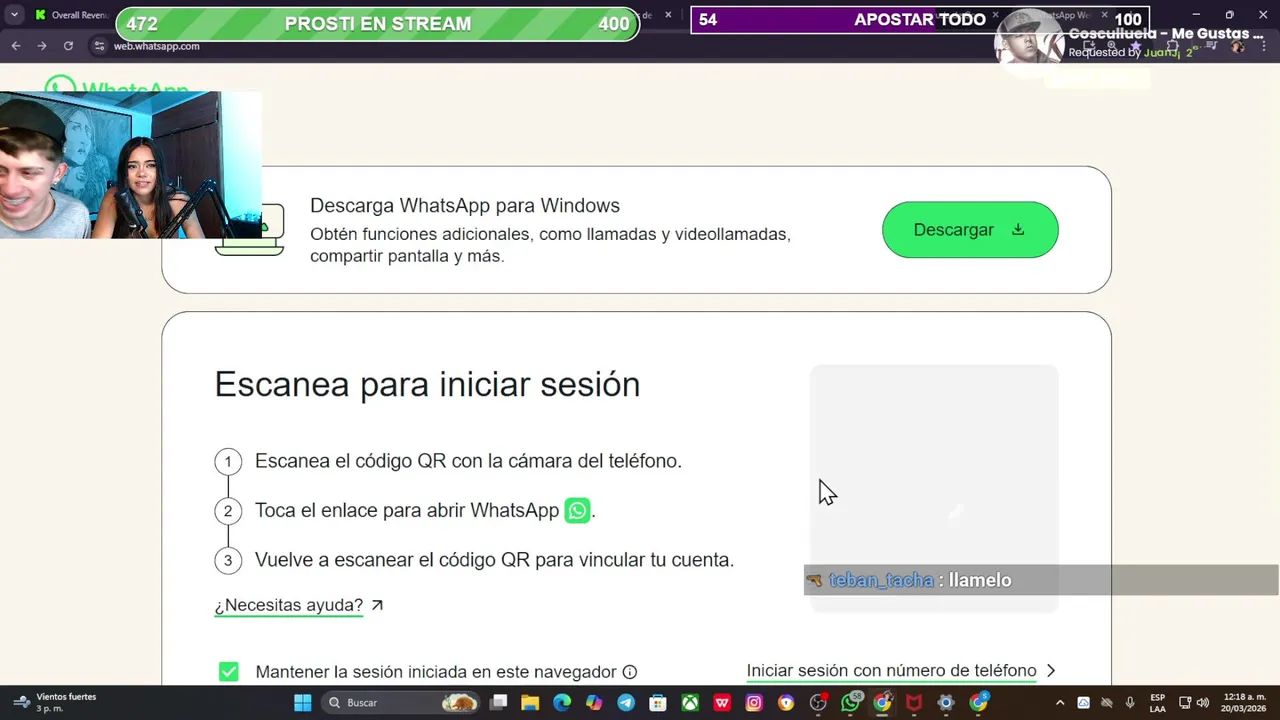Image resolution: width=1280 pixels, height=720 pixels.
Task: Open Copilot from the taskbar
Action: pos(594,703)
